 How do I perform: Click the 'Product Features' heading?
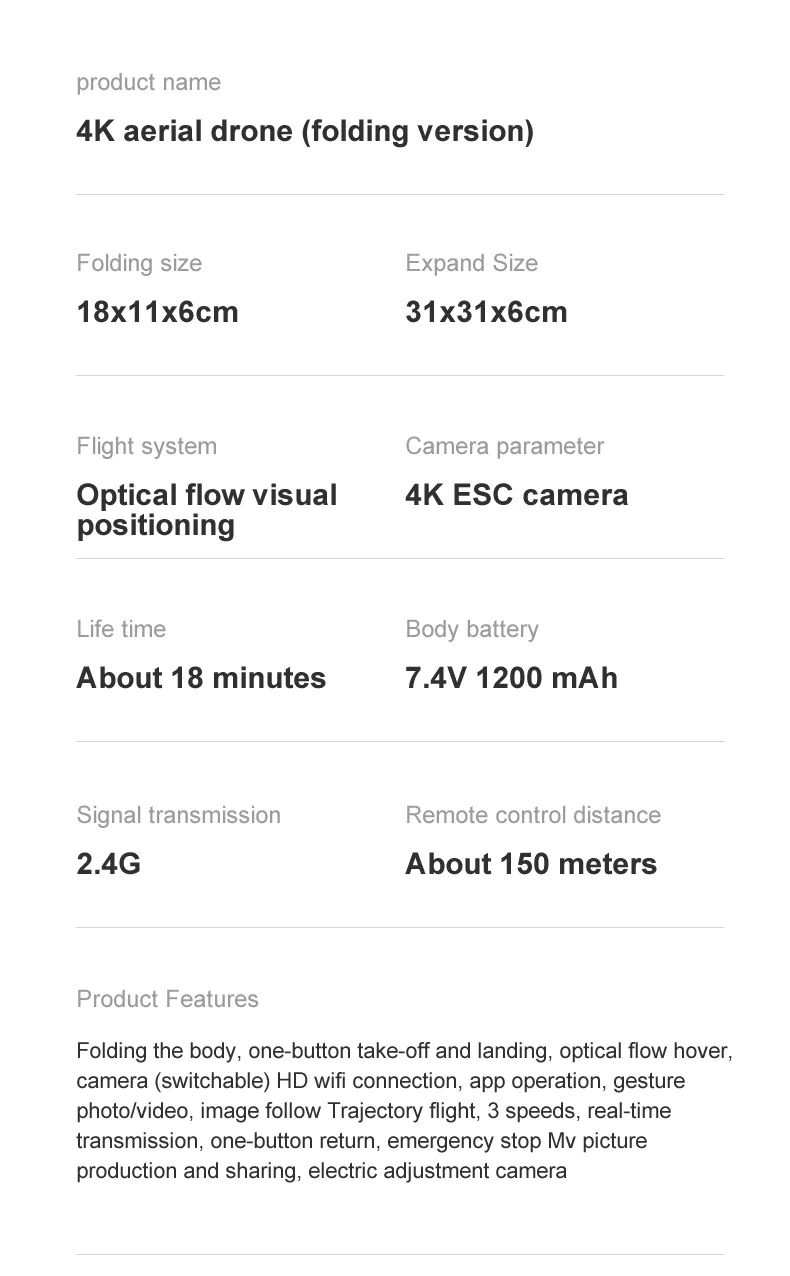coord(167,999)
